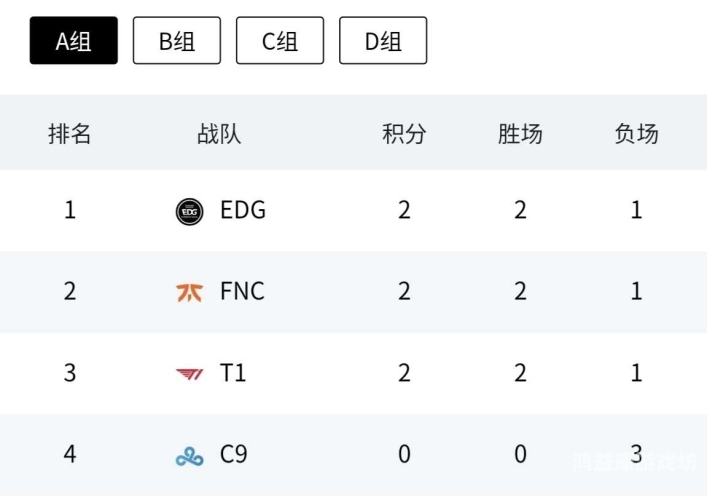Click C9's losses value 3
The width and height of the screenshot is (707, 500).
pos(636,454)
